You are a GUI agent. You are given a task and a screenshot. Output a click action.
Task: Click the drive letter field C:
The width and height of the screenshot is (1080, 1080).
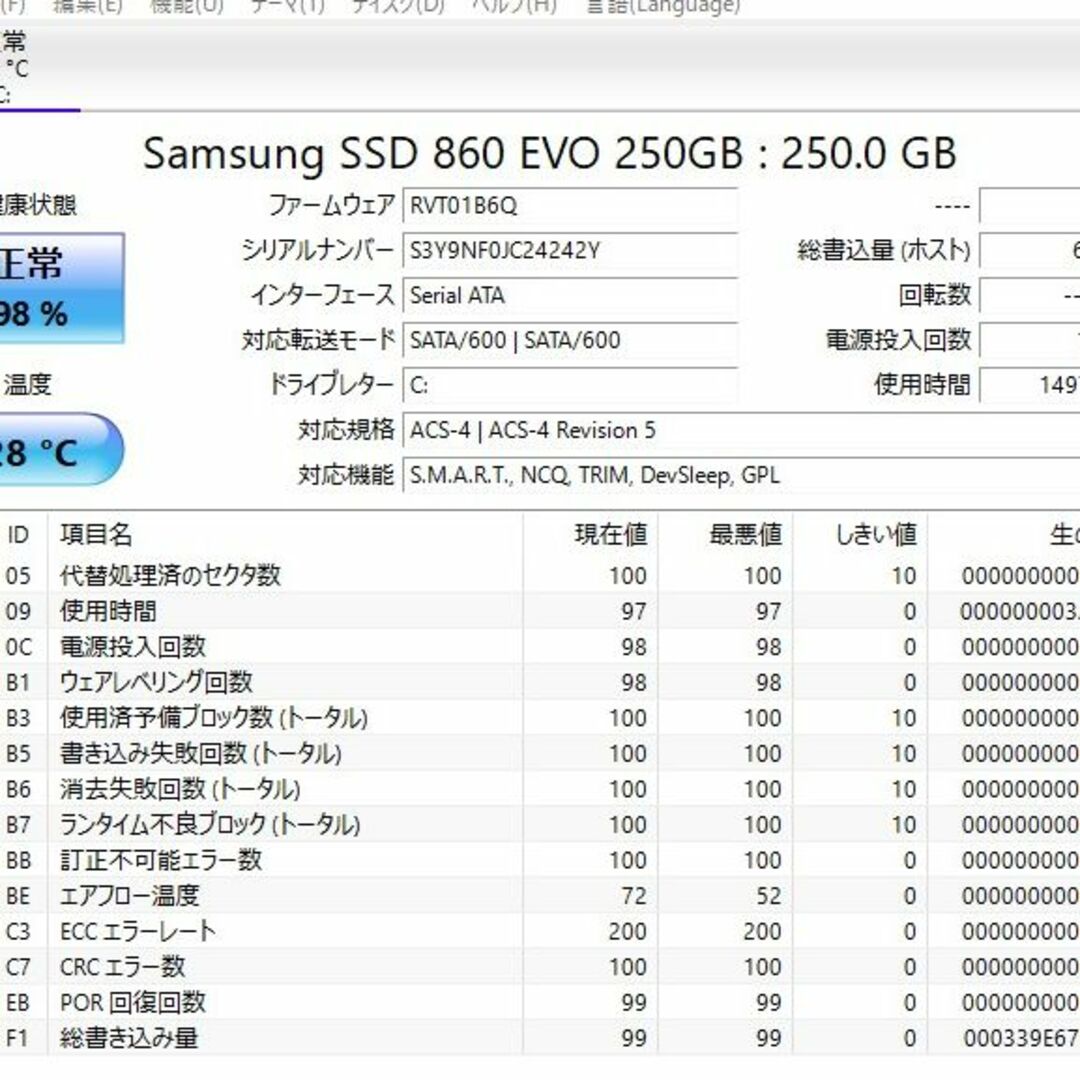click(x=570, y=385)
